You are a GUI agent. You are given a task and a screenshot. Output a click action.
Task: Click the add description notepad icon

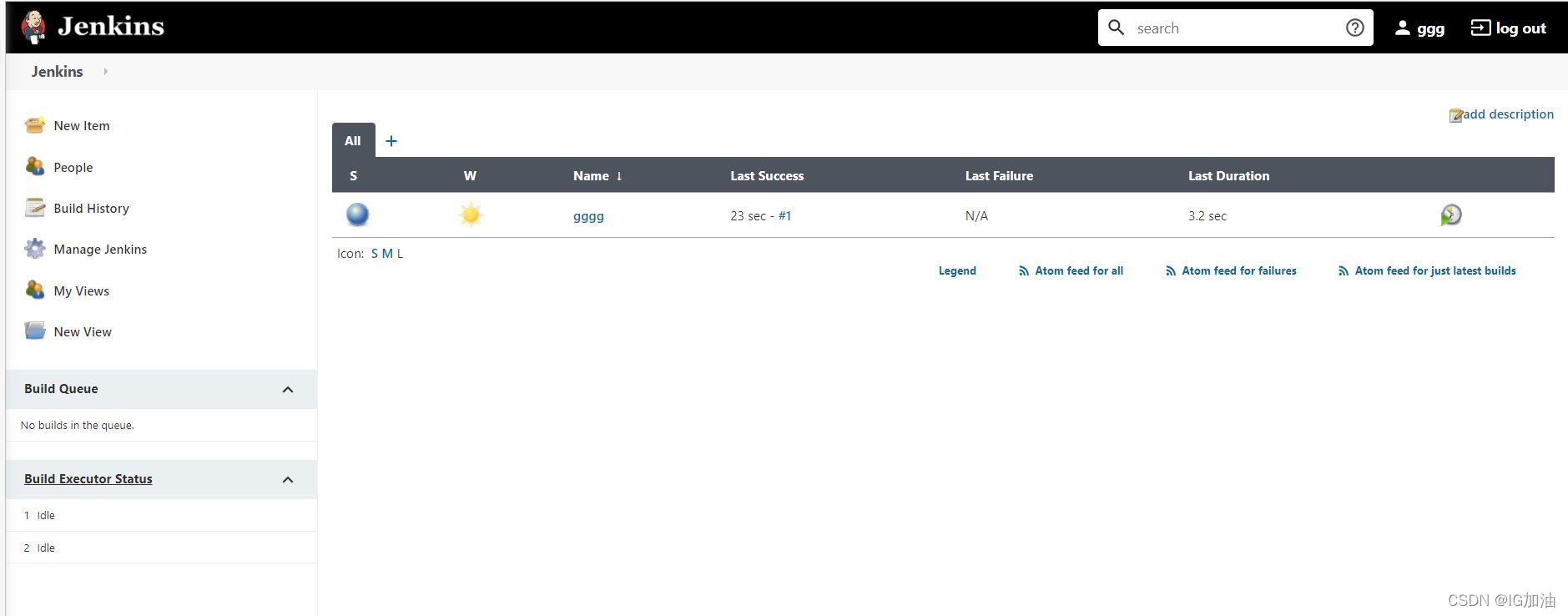[1455, 115]
